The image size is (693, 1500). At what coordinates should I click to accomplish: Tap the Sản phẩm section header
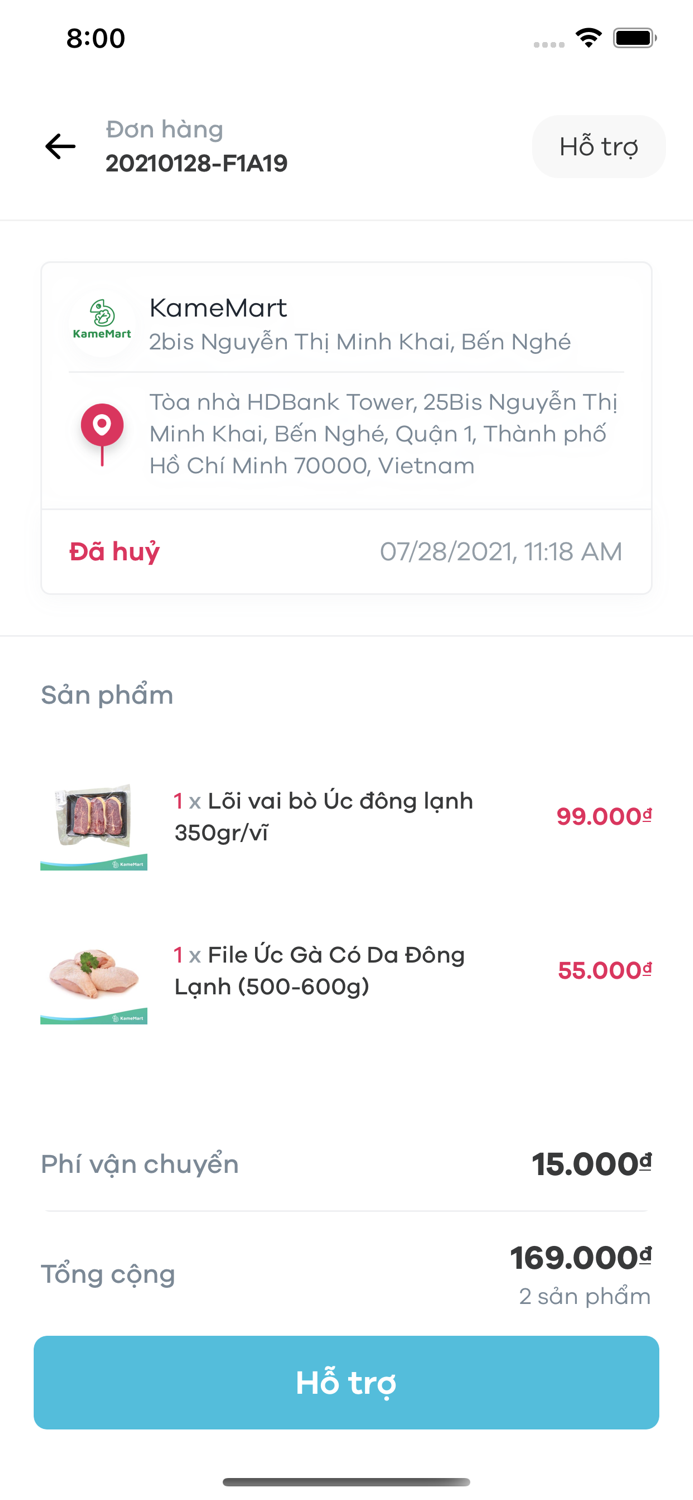point(107,695)
